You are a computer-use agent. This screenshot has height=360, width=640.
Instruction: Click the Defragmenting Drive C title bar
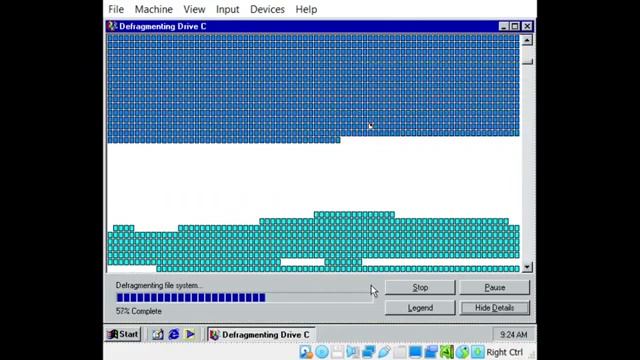tap(320, 26)
